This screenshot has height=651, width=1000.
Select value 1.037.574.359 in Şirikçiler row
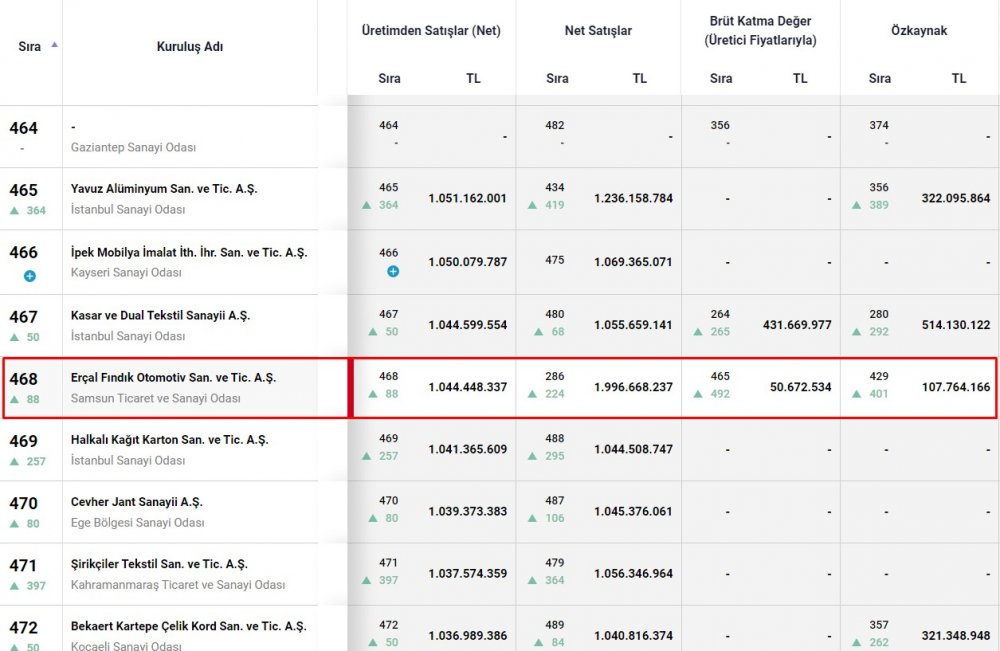click(467, 574)
